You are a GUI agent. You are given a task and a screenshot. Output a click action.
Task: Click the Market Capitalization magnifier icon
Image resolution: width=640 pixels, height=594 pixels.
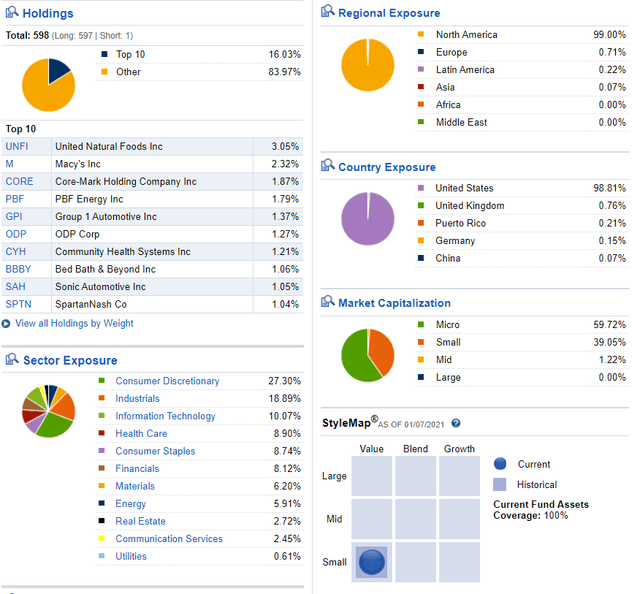328,301
